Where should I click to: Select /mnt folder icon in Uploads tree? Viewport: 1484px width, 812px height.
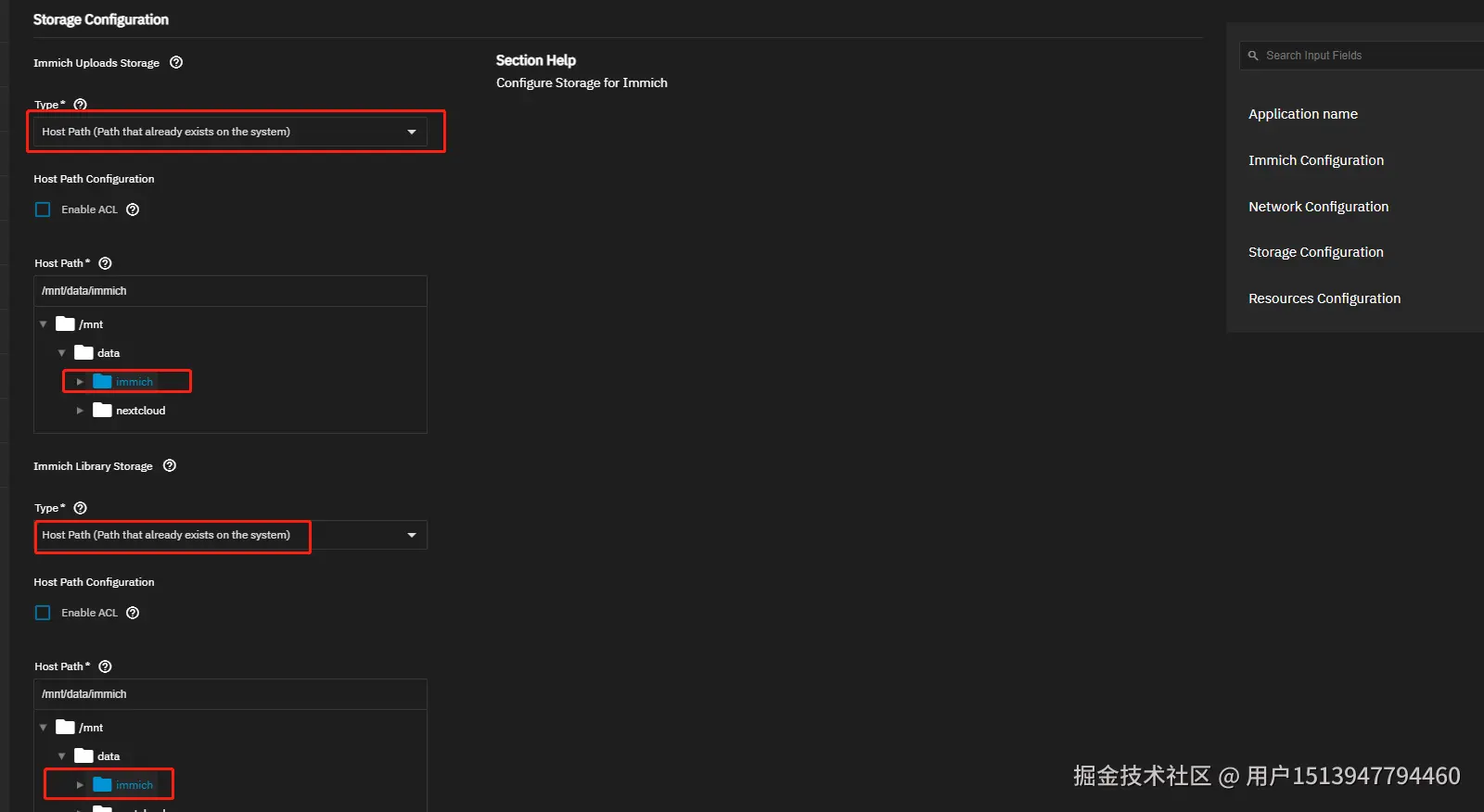(65, 324)
